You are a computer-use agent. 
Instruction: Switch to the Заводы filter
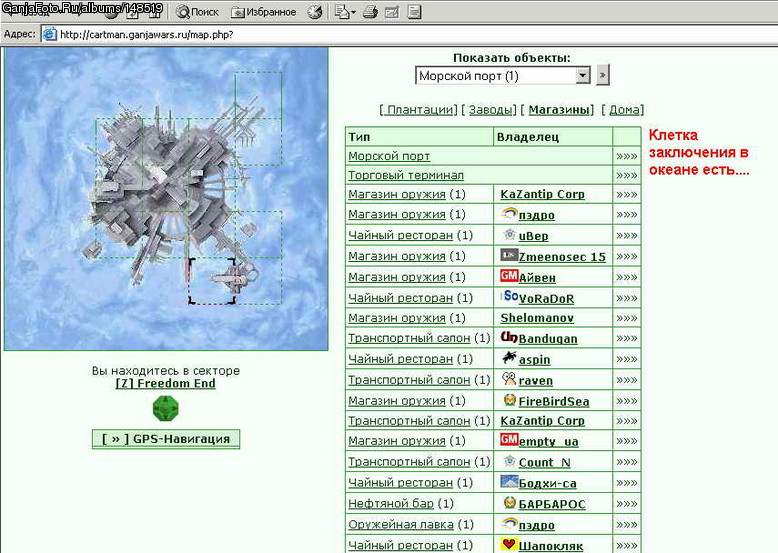(x=490, y=110)
